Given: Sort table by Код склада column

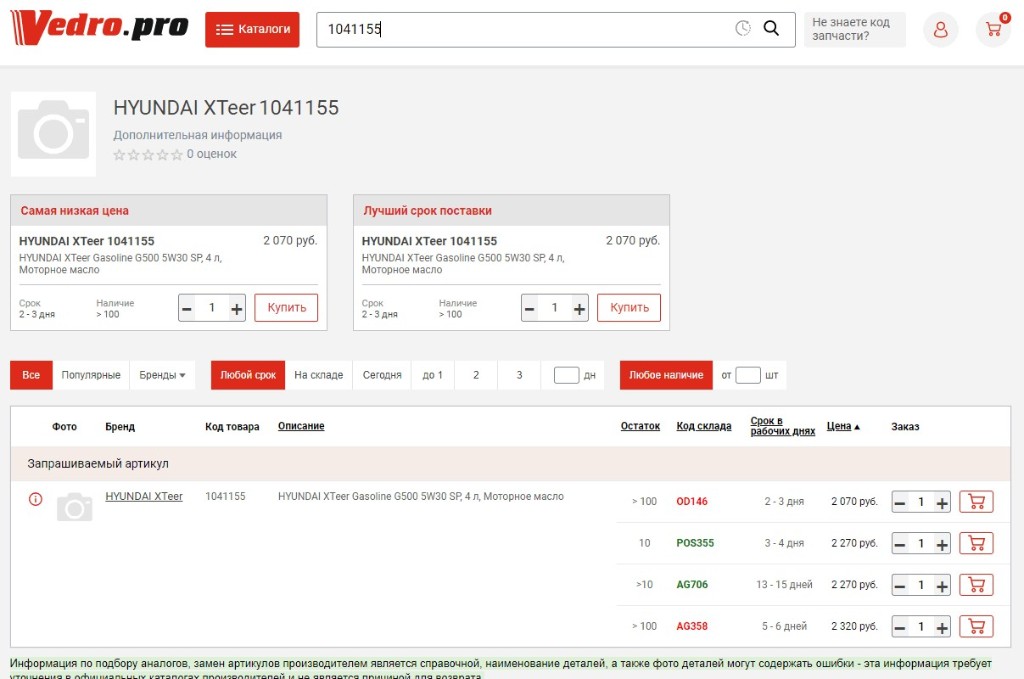Looking at the screenshot, I should click(x=704, y=426).
